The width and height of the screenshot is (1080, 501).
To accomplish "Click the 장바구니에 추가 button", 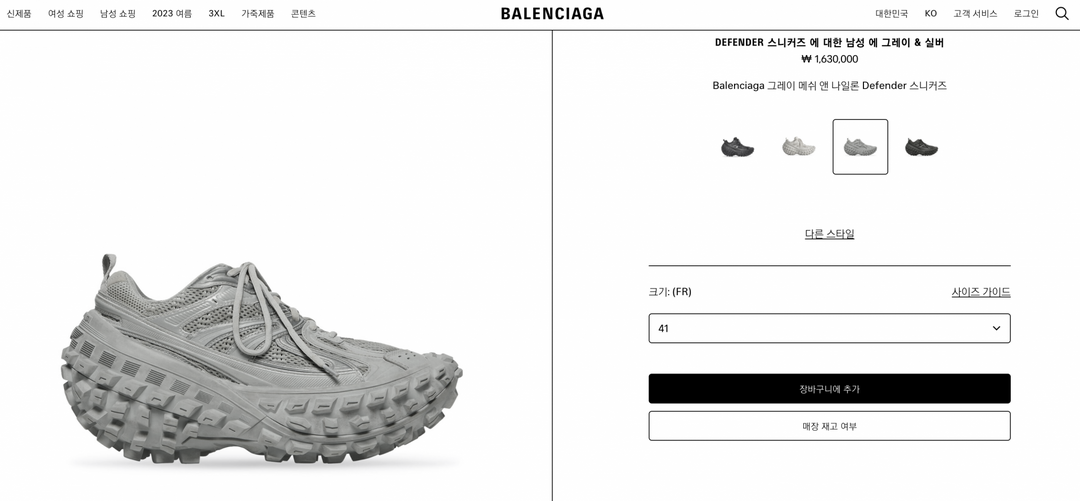I will coord(829,389).
